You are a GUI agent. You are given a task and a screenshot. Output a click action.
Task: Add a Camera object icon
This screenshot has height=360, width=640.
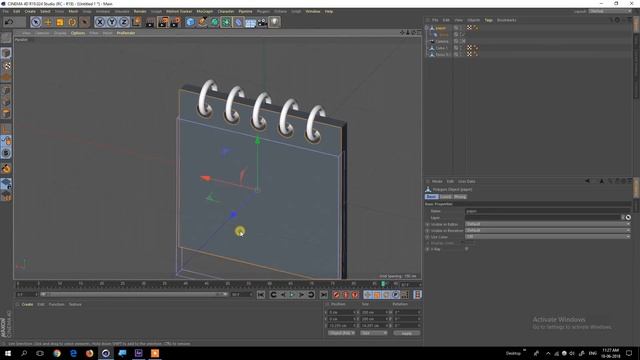point(262,22)
